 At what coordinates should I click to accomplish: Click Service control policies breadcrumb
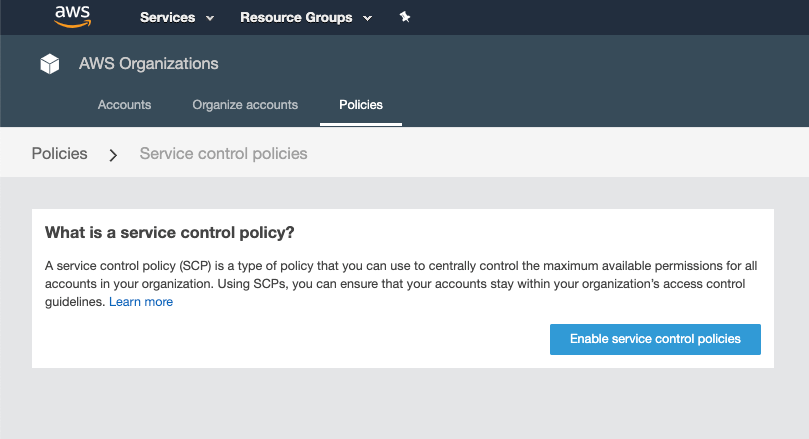[x=223, y=153]
